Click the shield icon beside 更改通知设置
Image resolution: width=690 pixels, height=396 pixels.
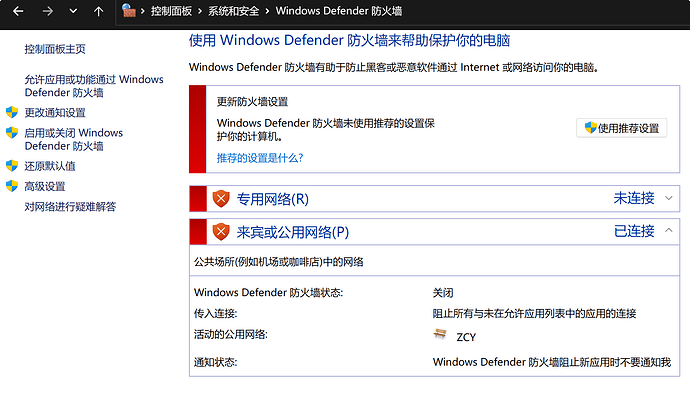point(12,112)
